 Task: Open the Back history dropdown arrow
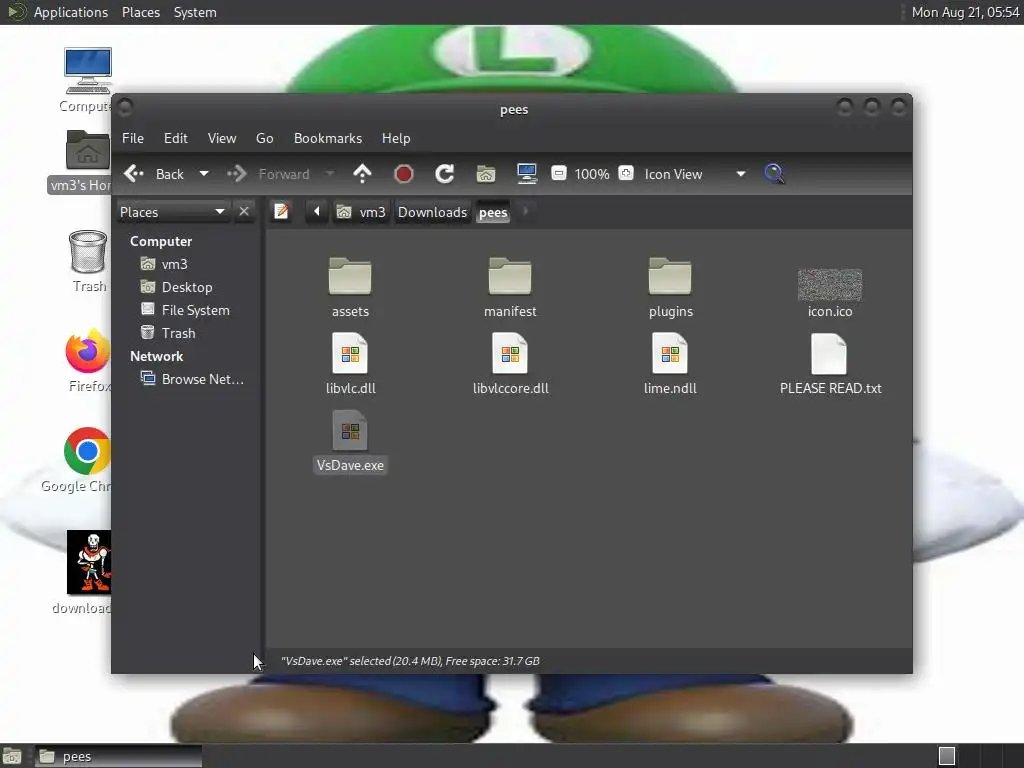coord(204,174)
